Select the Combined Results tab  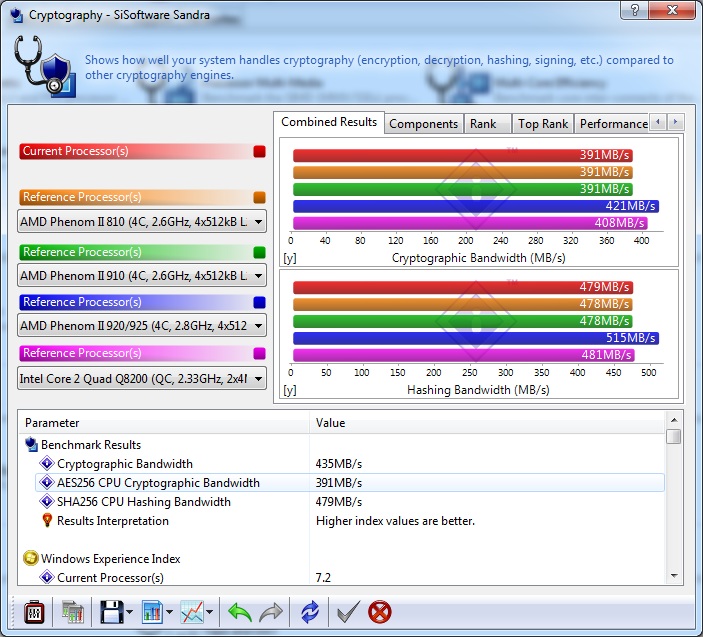tap(329, 122)
